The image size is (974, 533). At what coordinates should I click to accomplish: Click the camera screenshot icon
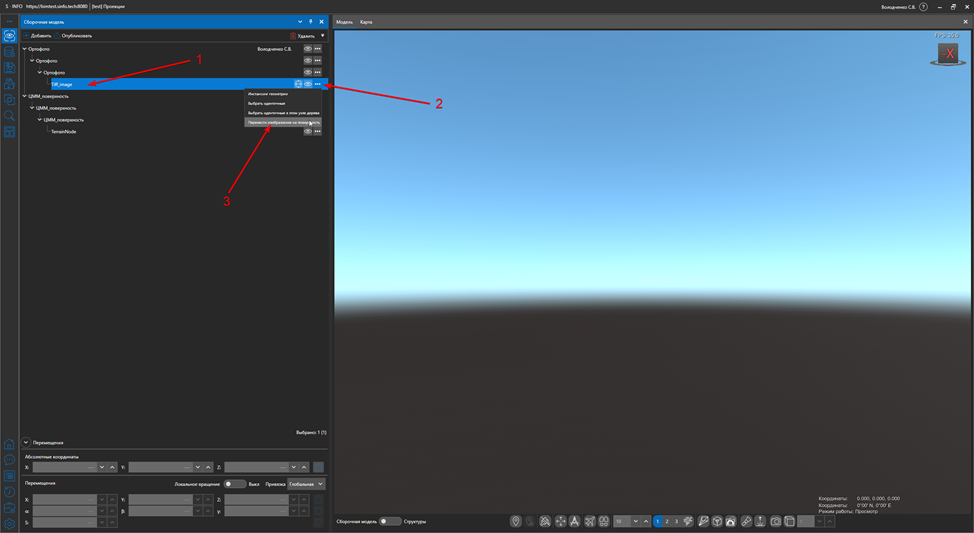776,521
